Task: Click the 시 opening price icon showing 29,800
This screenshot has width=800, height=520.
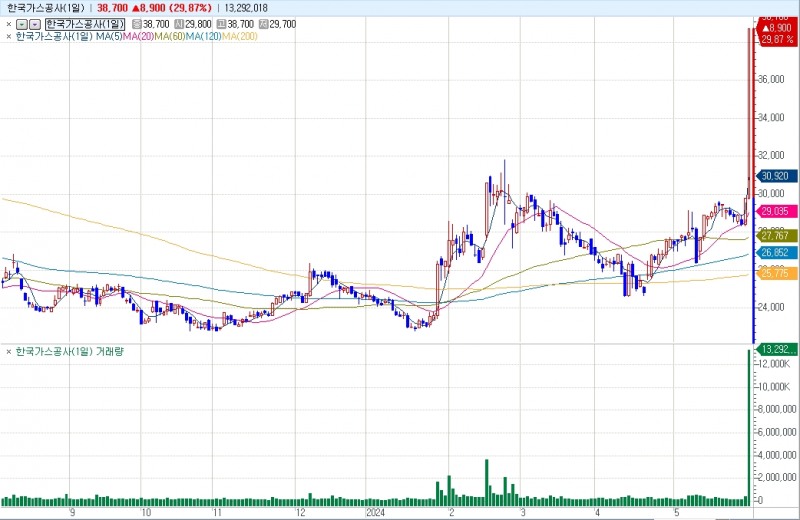Action: pyautogui.click(x=179, y=23)
